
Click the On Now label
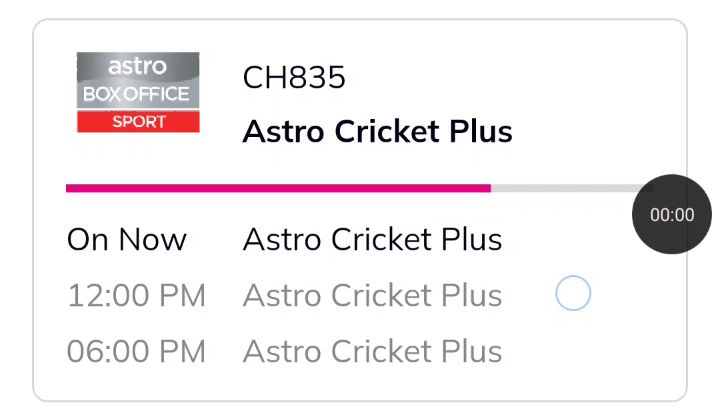[x=127, y=240]
